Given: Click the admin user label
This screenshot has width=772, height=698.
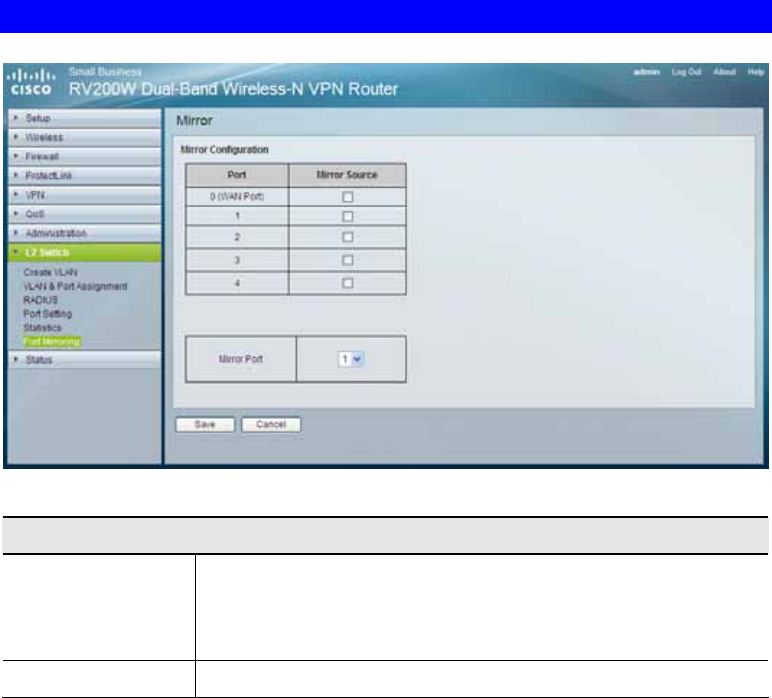Looking at the screenshot, I should pos(646,72).
